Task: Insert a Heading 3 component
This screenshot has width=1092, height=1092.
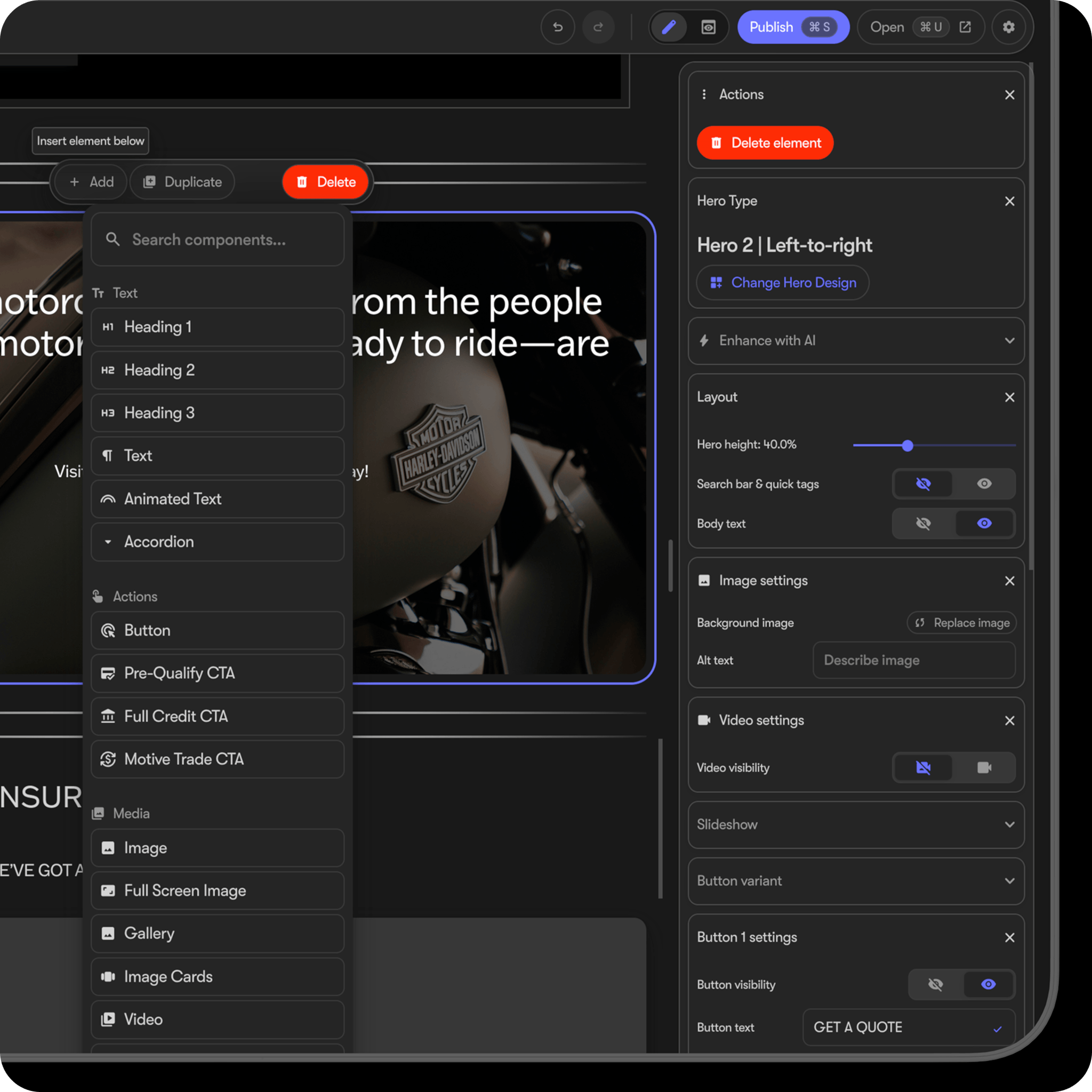Action: pos(218,413)
